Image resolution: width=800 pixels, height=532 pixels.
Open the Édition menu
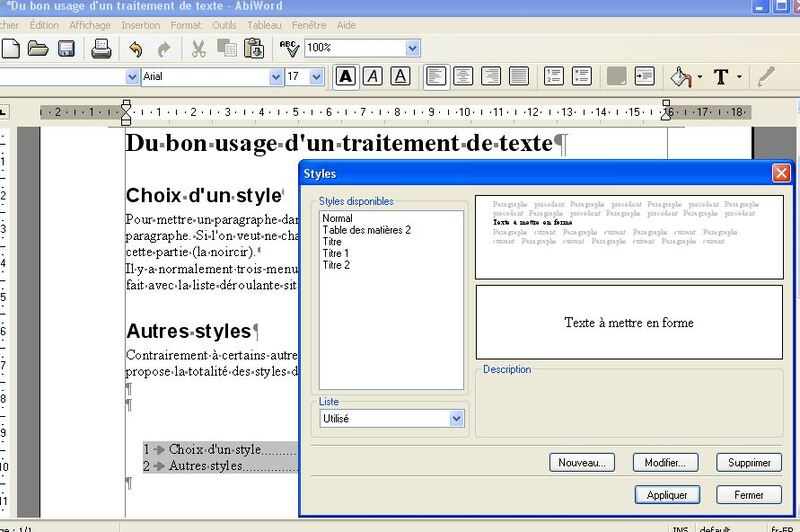pos(44,25)
